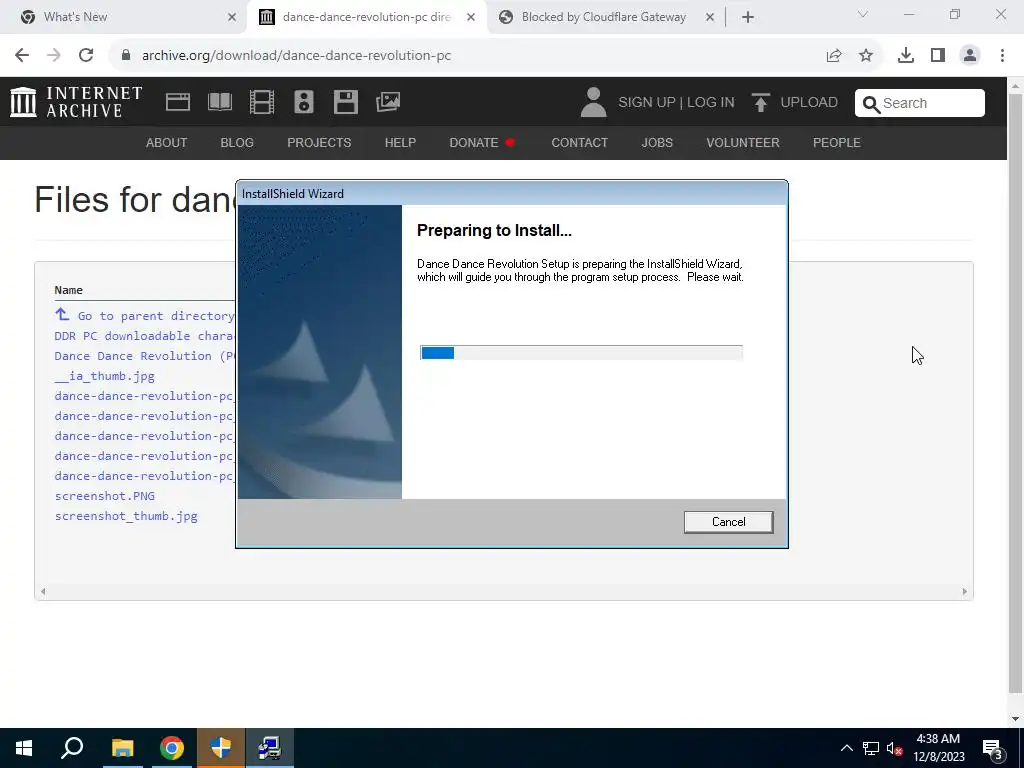Share this page icon
The width and height of the screenshot is (1024, 768).
click(834, 56)
